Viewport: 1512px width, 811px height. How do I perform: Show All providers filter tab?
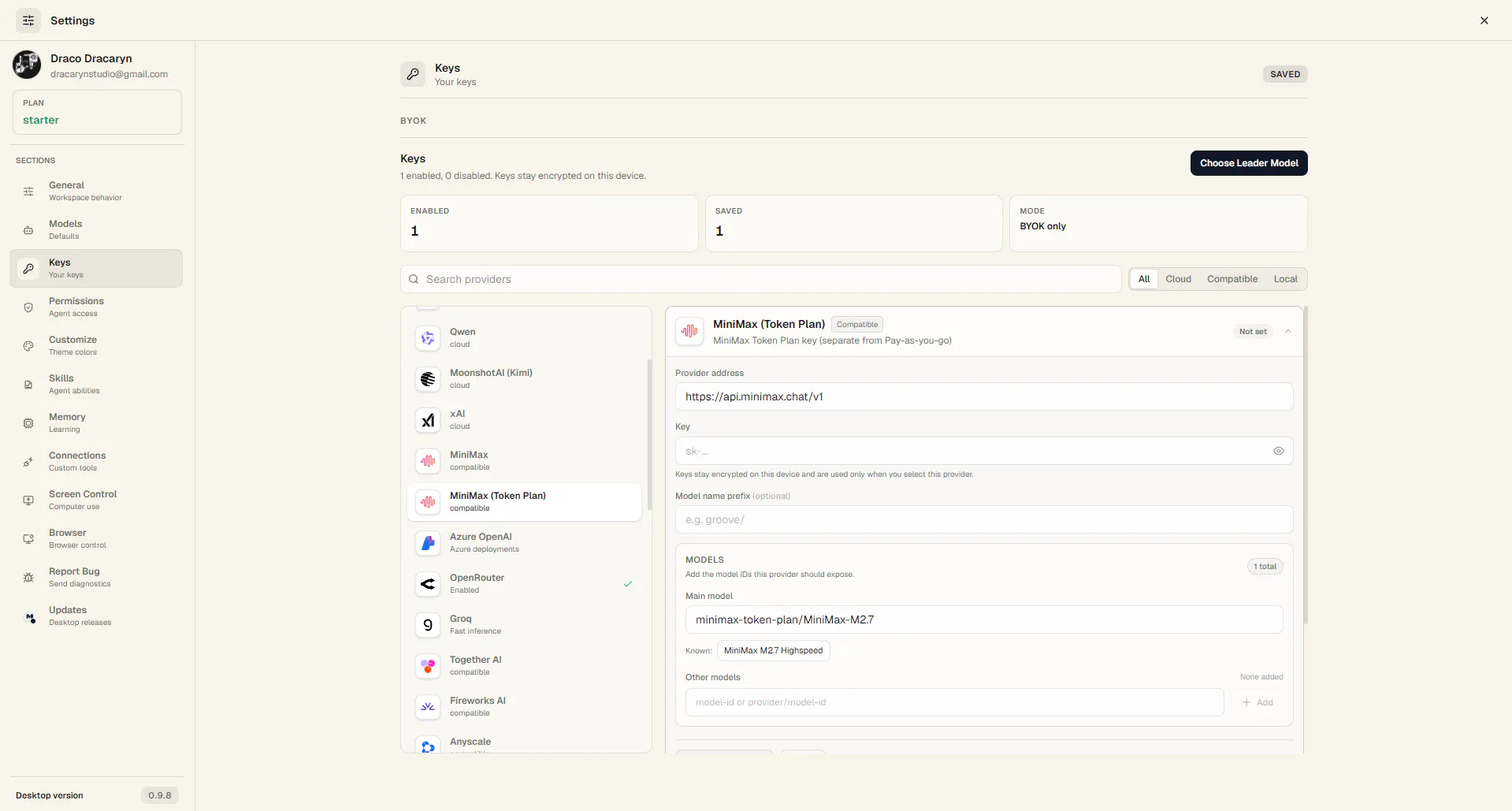point(1144,279)
